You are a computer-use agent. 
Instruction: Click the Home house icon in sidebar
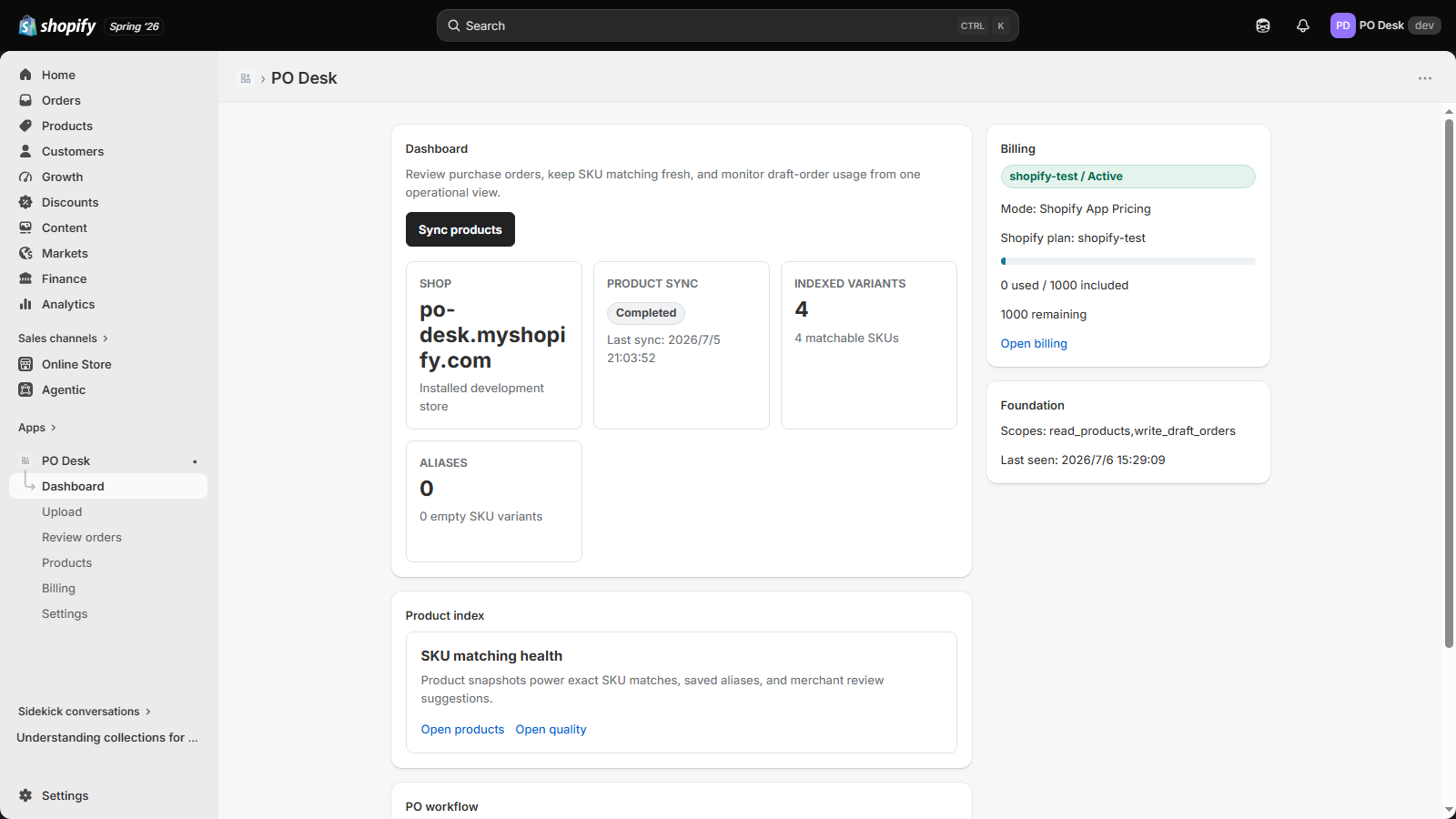coord(25,75)
